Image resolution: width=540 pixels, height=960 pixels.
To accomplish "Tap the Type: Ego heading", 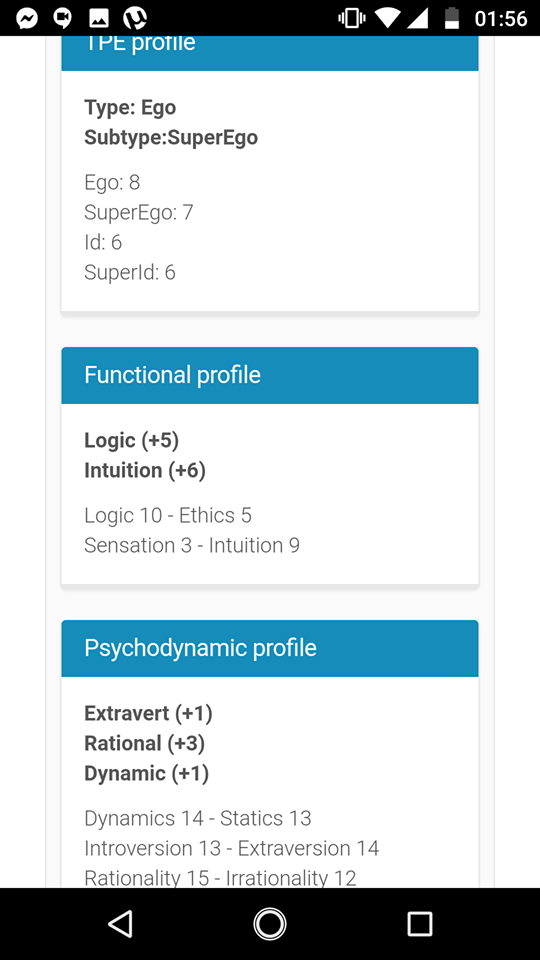I will pos(130,108).
